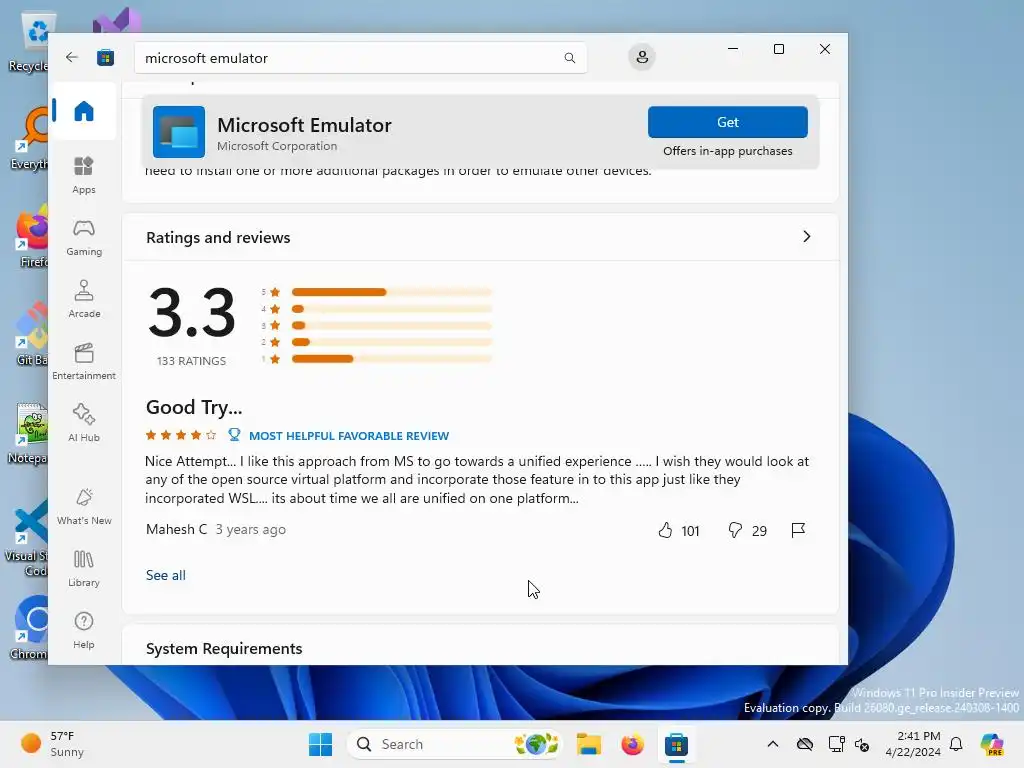
Task: Click the 5 star rating bar
Action: coord(391,292)
